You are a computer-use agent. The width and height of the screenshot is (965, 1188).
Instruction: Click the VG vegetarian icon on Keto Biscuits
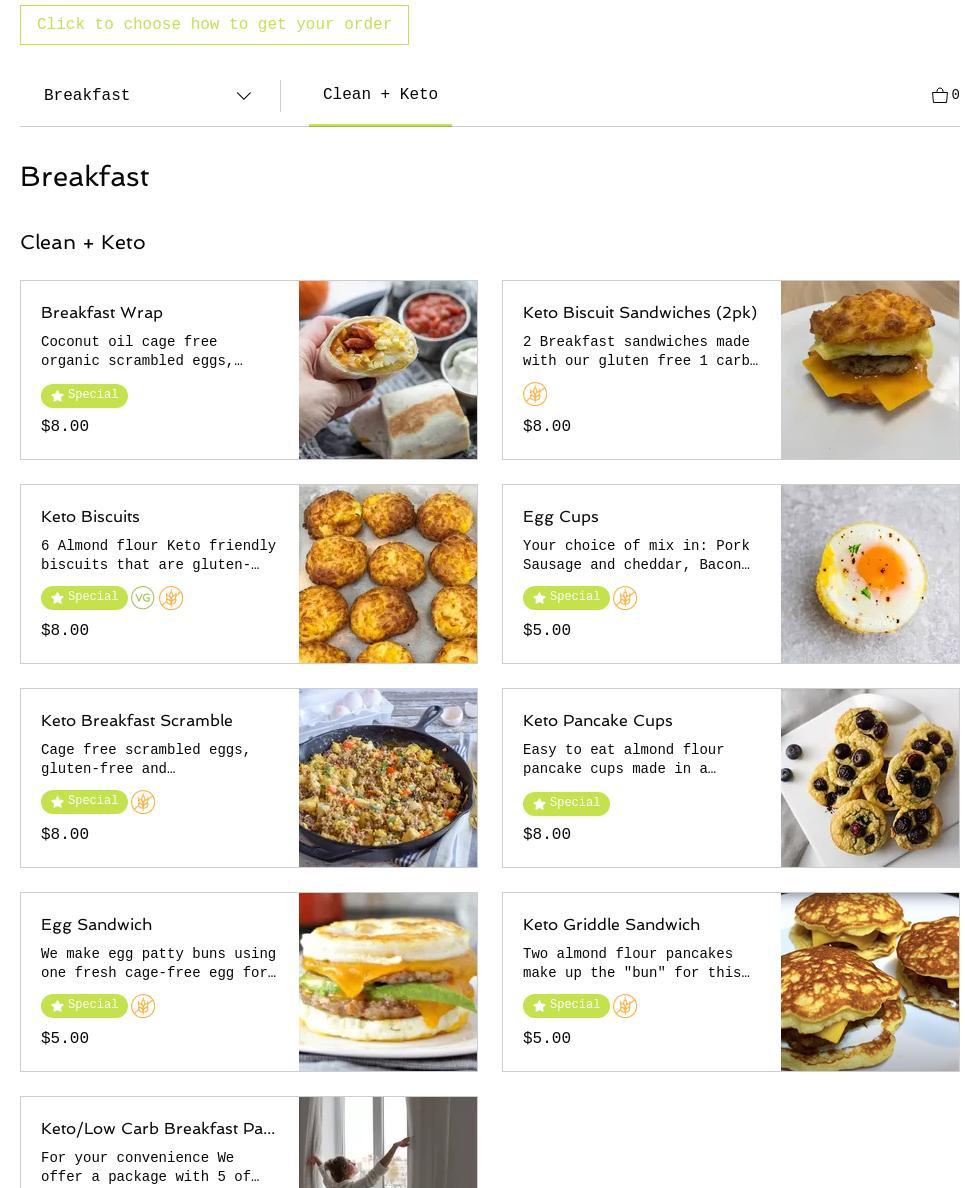(x=143, y=598)
